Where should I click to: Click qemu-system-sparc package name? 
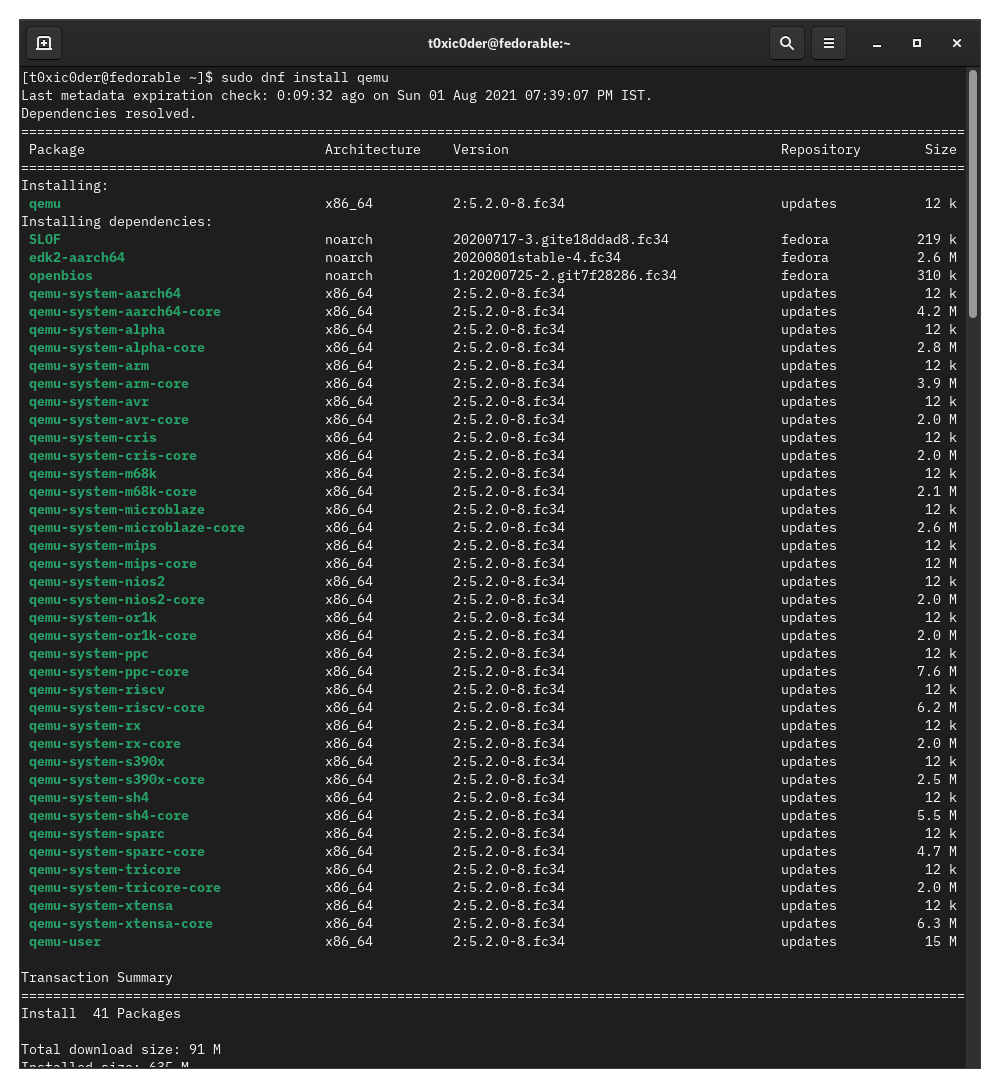[x=96, y=834]
